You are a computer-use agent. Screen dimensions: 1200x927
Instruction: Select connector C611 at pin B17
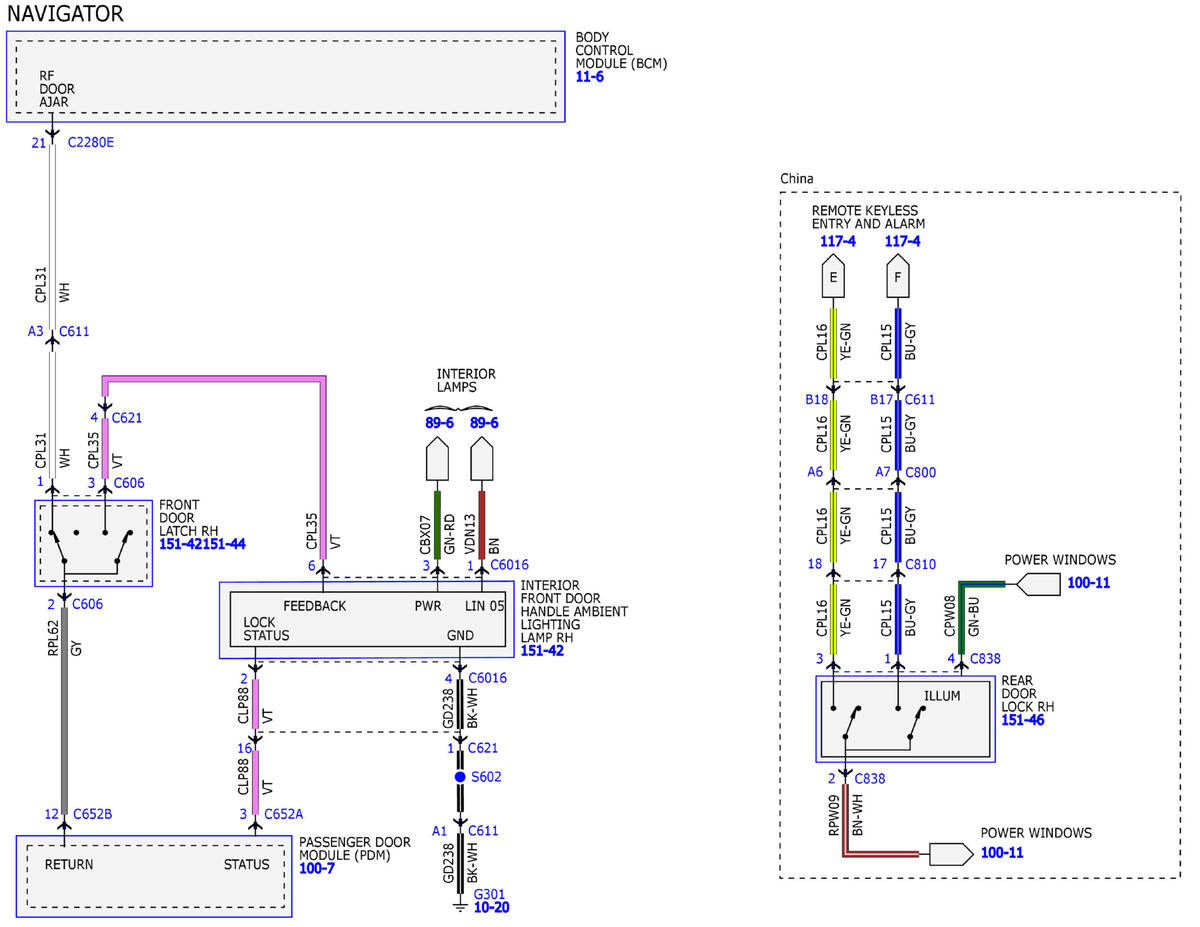(x=921, y=400)
